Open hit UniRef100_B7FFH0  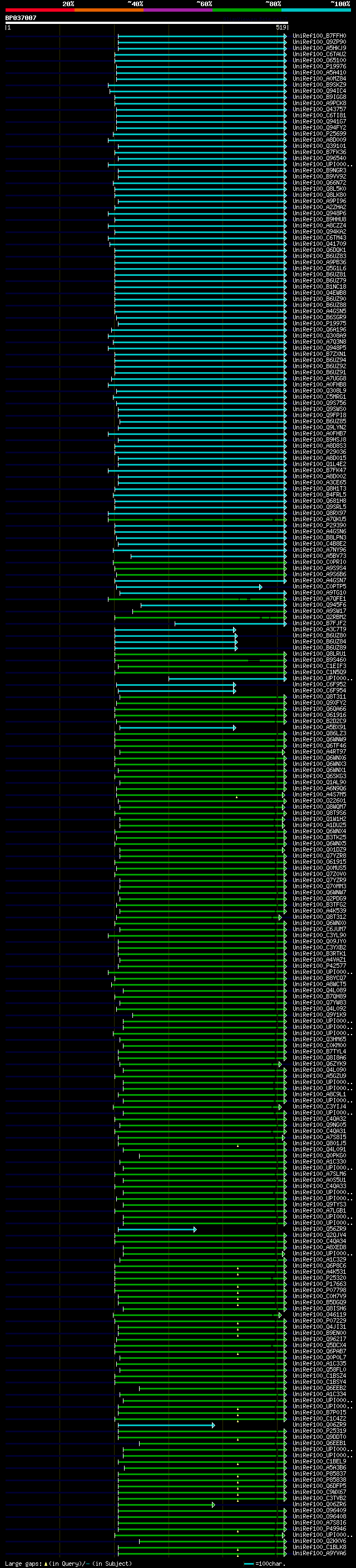(319, 36)
